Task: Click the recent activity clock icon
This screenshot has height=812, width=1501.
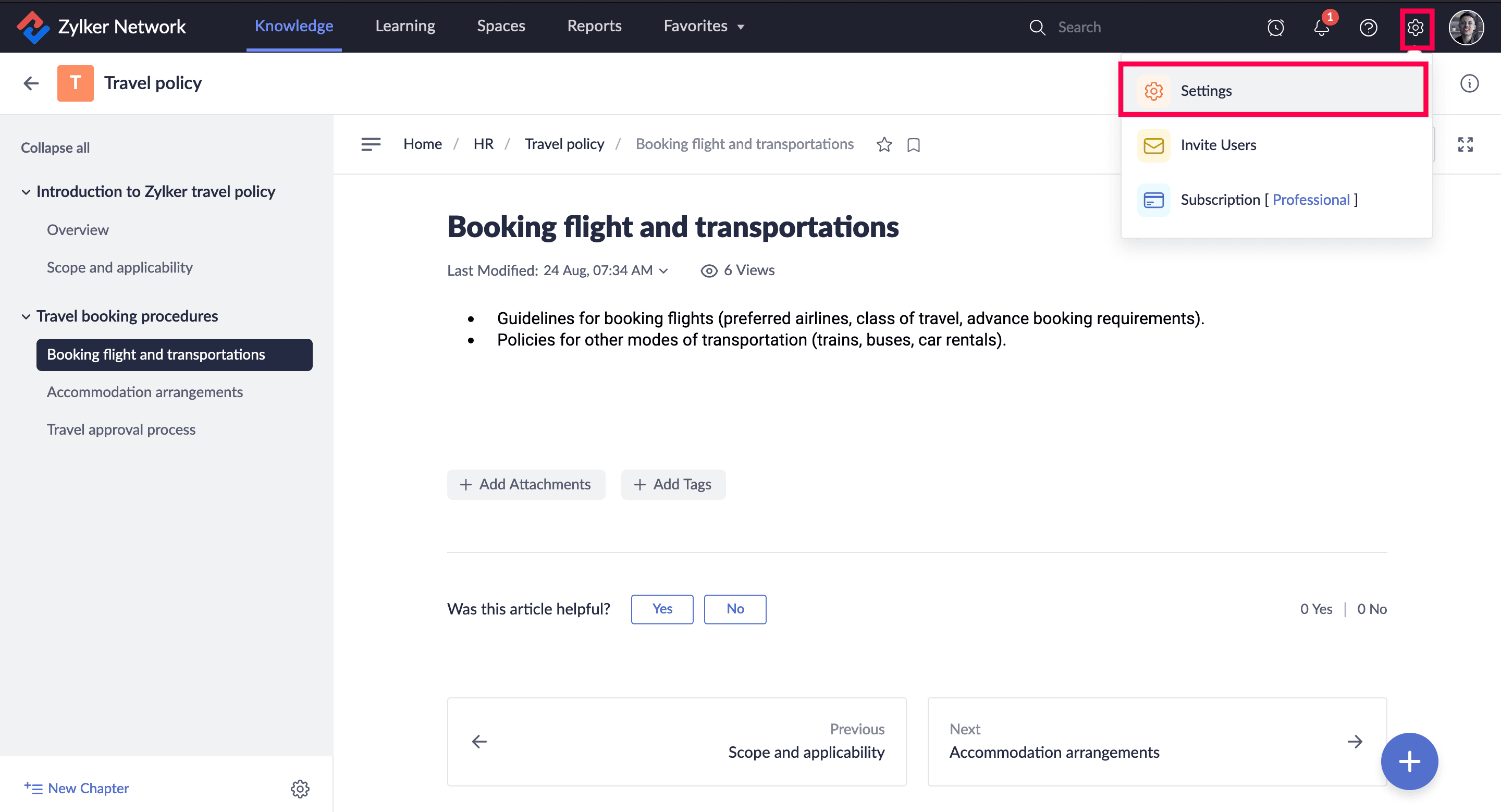Action: (x=1275, y=28)
